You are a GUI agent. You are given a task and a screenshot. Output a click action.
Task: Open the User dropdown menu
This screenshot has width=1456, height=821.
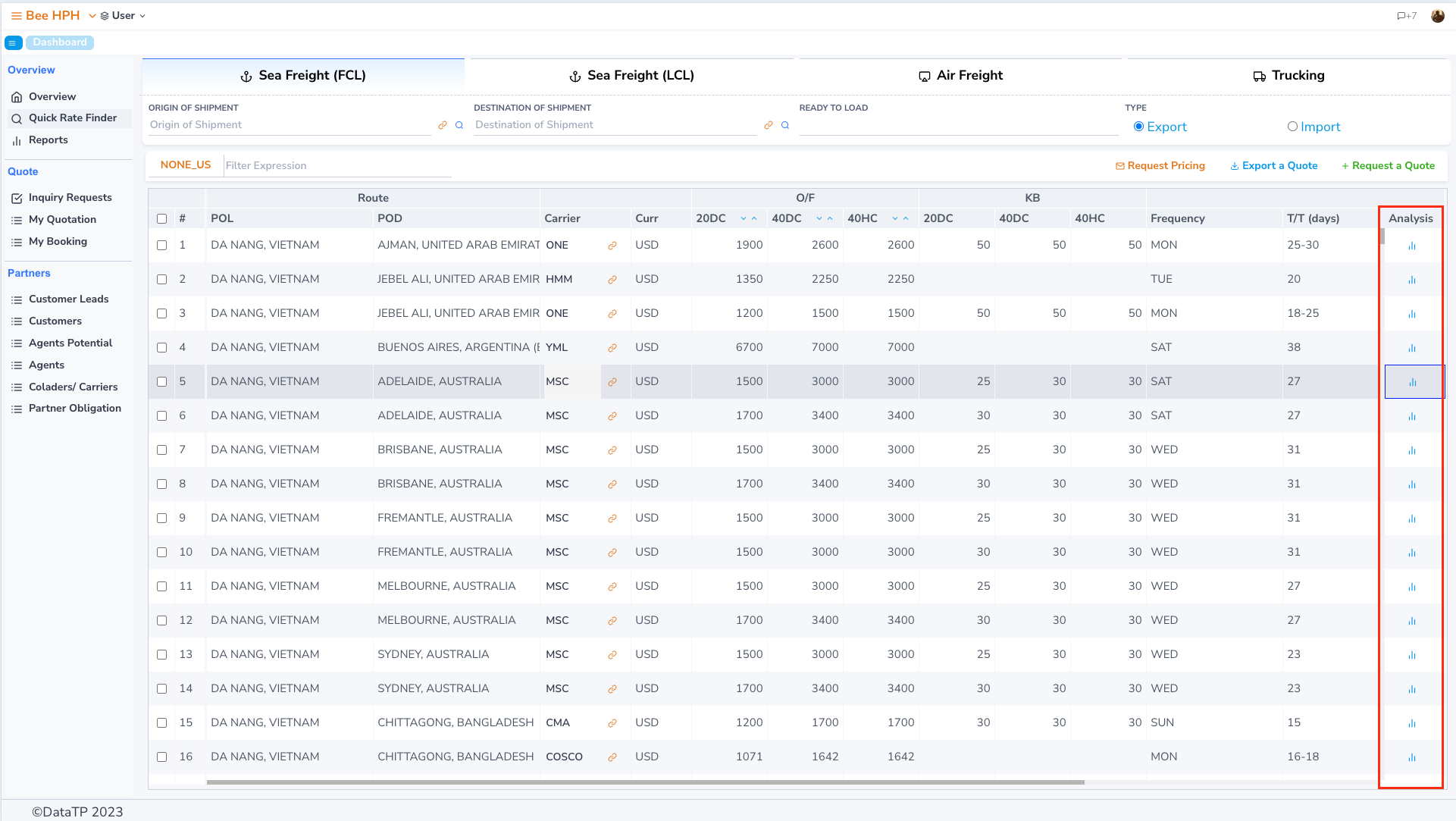tap(123, 16)
